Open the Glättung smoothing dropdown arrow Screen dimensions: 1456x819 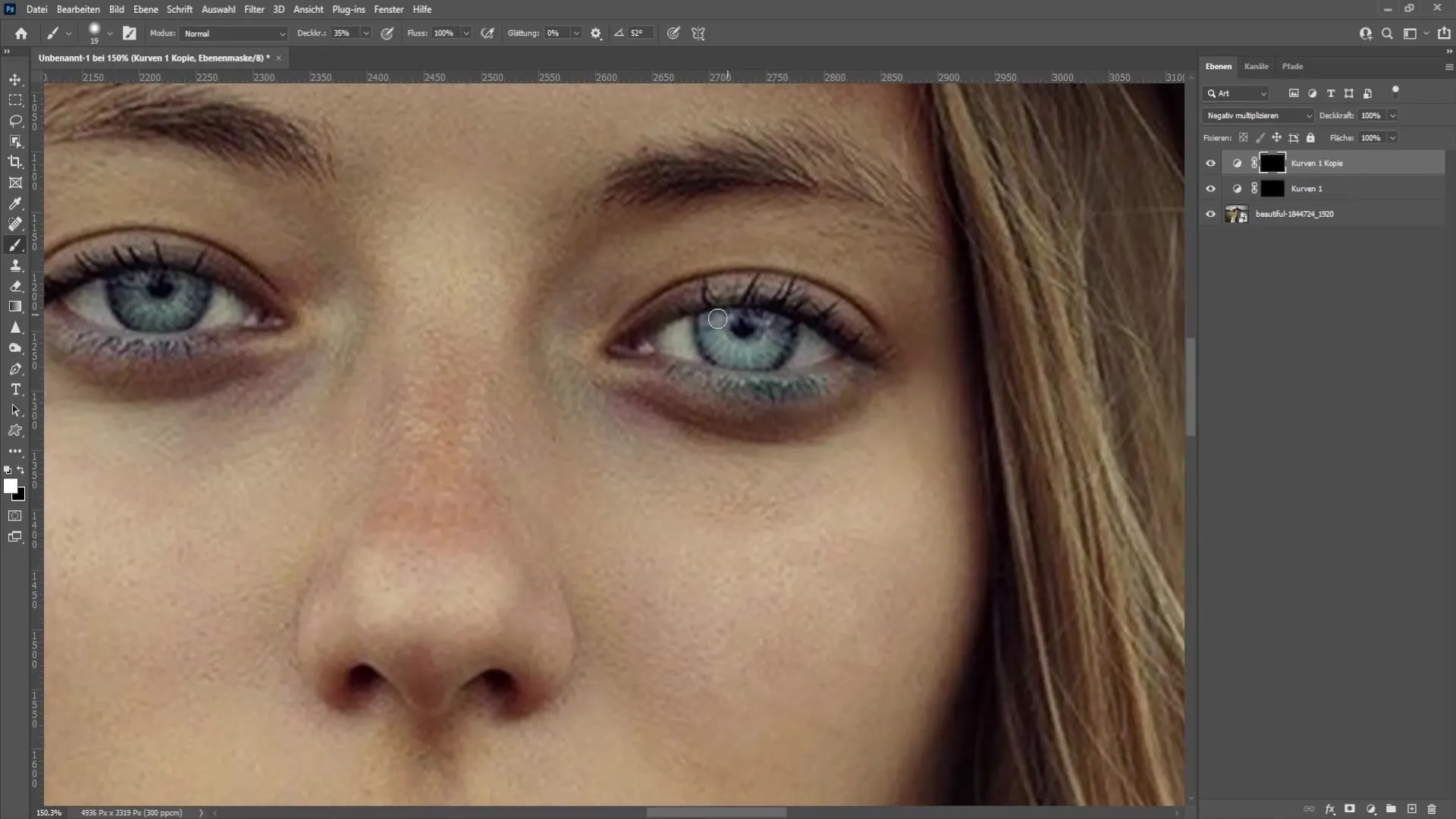point(576,33)
